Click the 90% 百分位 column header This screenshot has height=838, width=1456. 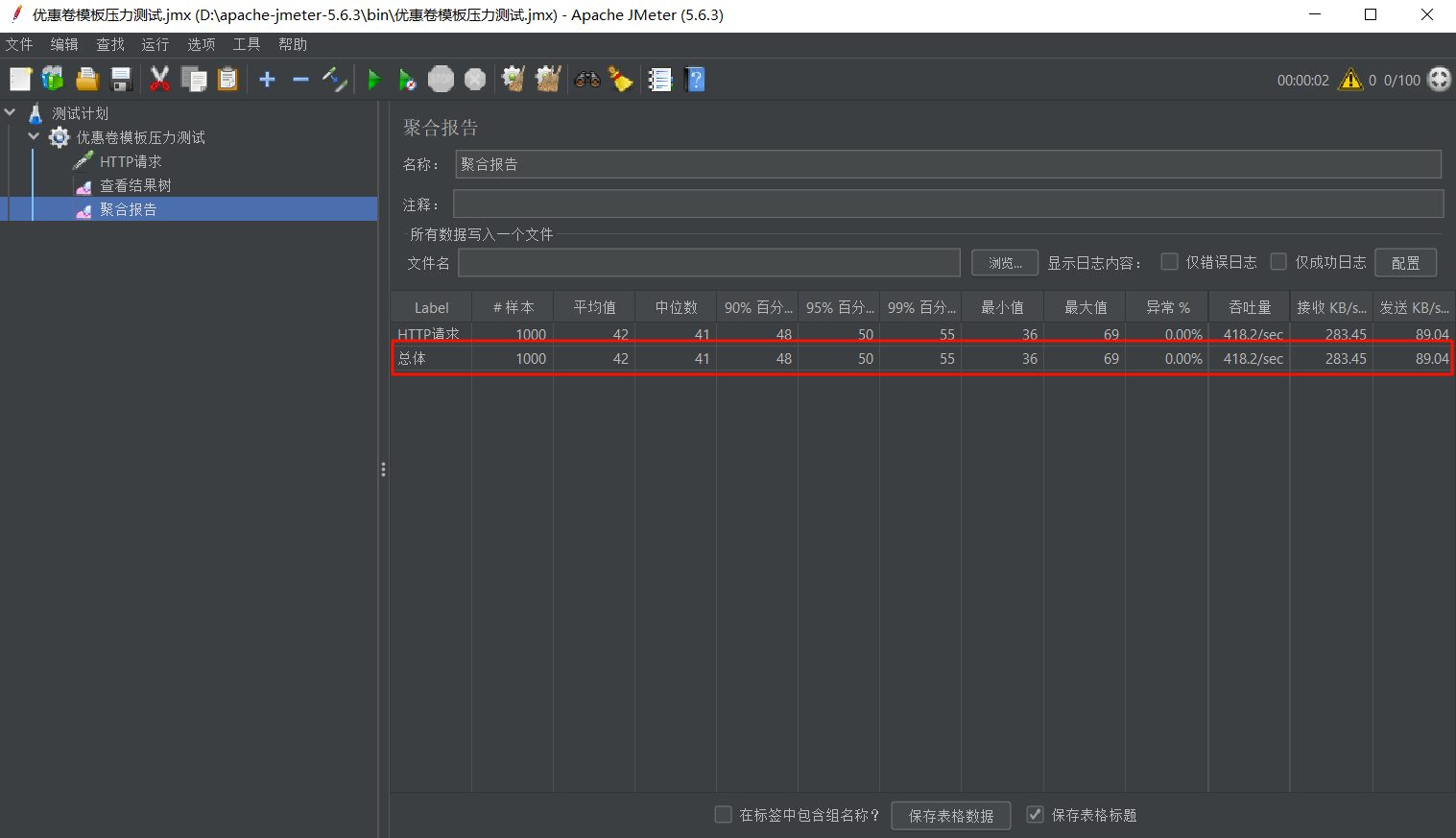[x=758, y=307]
